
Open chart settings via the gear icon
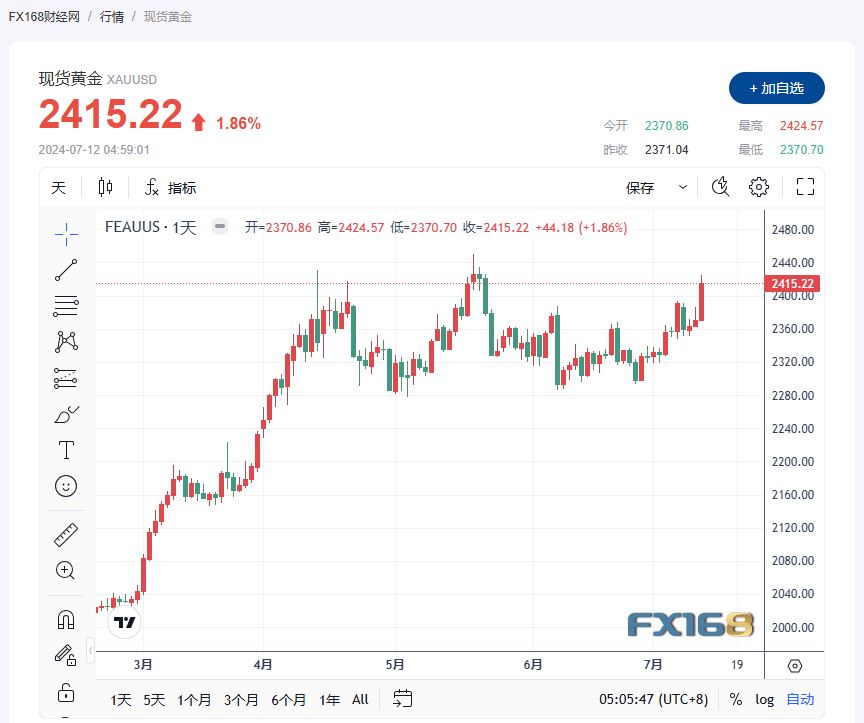pyautogui.click(x=758, y=187)
